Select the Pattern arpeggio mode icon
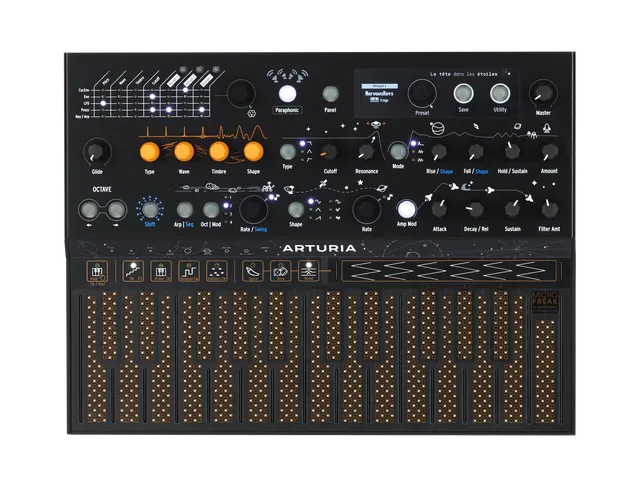The width and height of the screenshot is (640, 487). 216,271
